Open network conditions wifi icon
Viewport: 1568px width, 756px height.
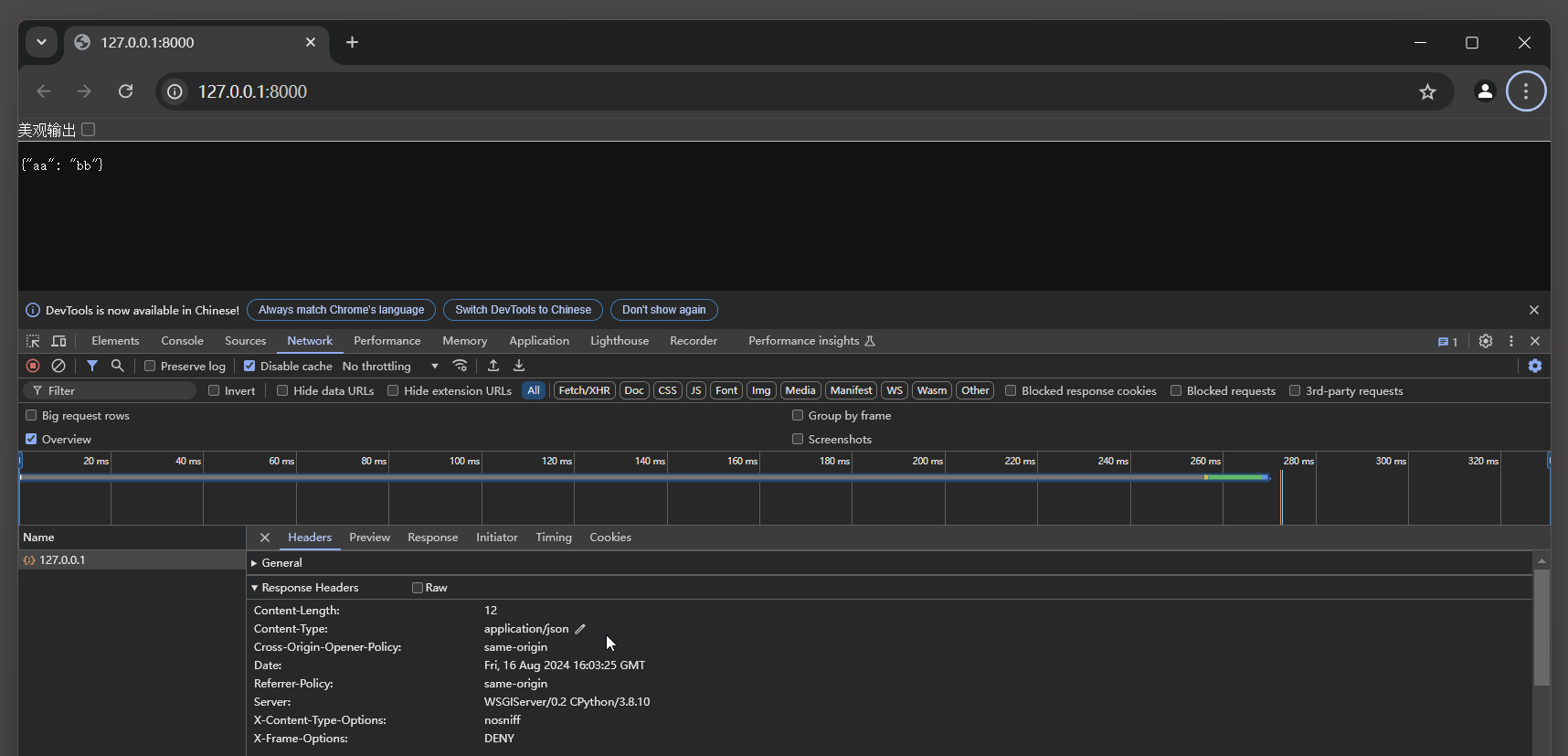(461, 366)
